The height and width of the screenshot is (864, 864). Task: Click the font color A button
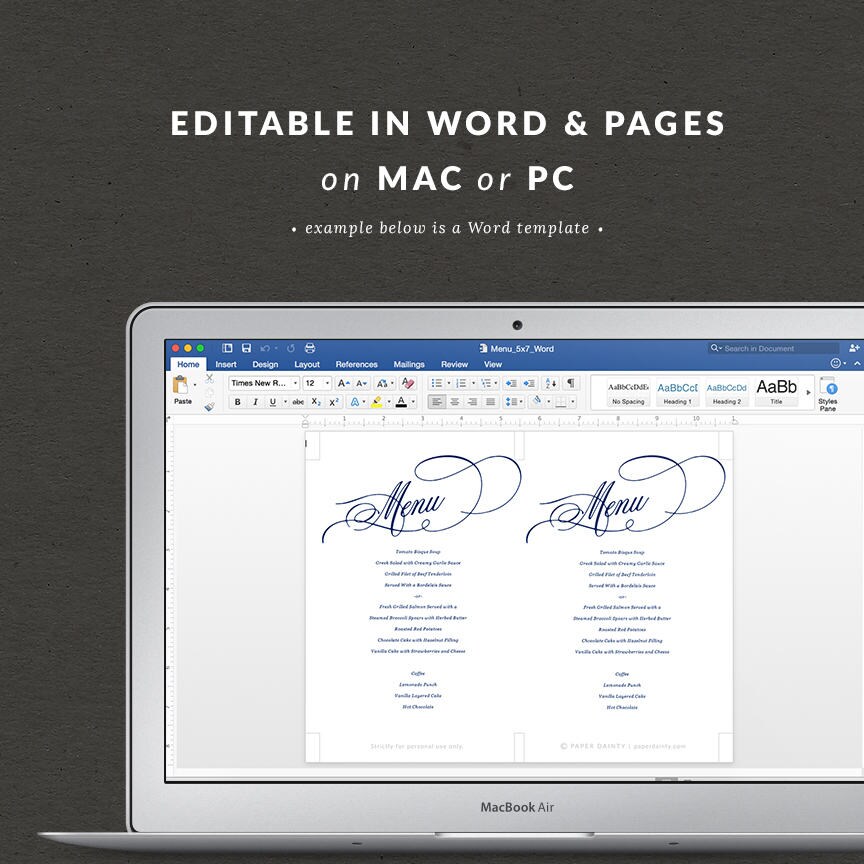pos(401,402)
